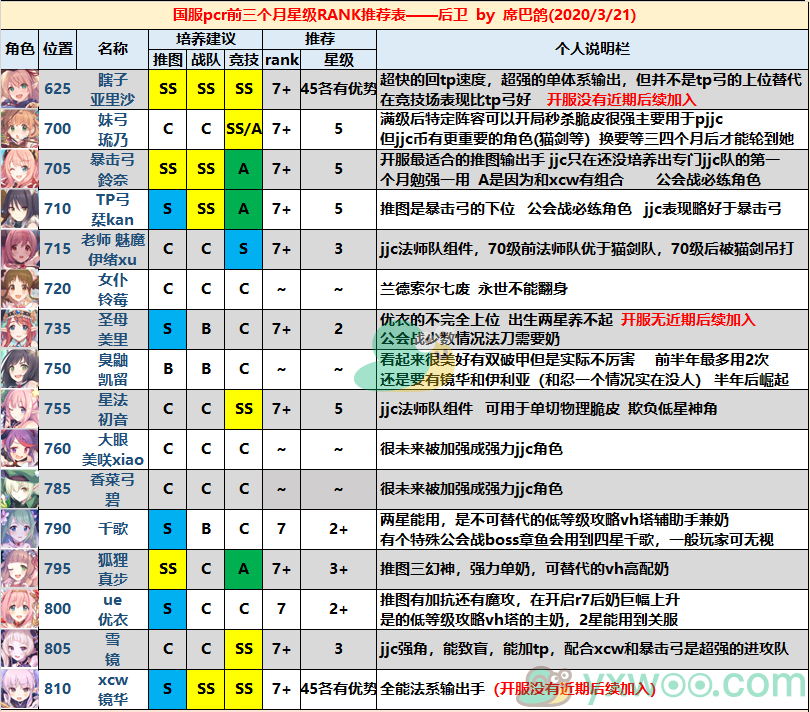Click the name cell 千歌
The width and height of the screenshot is (810, 712).
[x=113, y=529]
